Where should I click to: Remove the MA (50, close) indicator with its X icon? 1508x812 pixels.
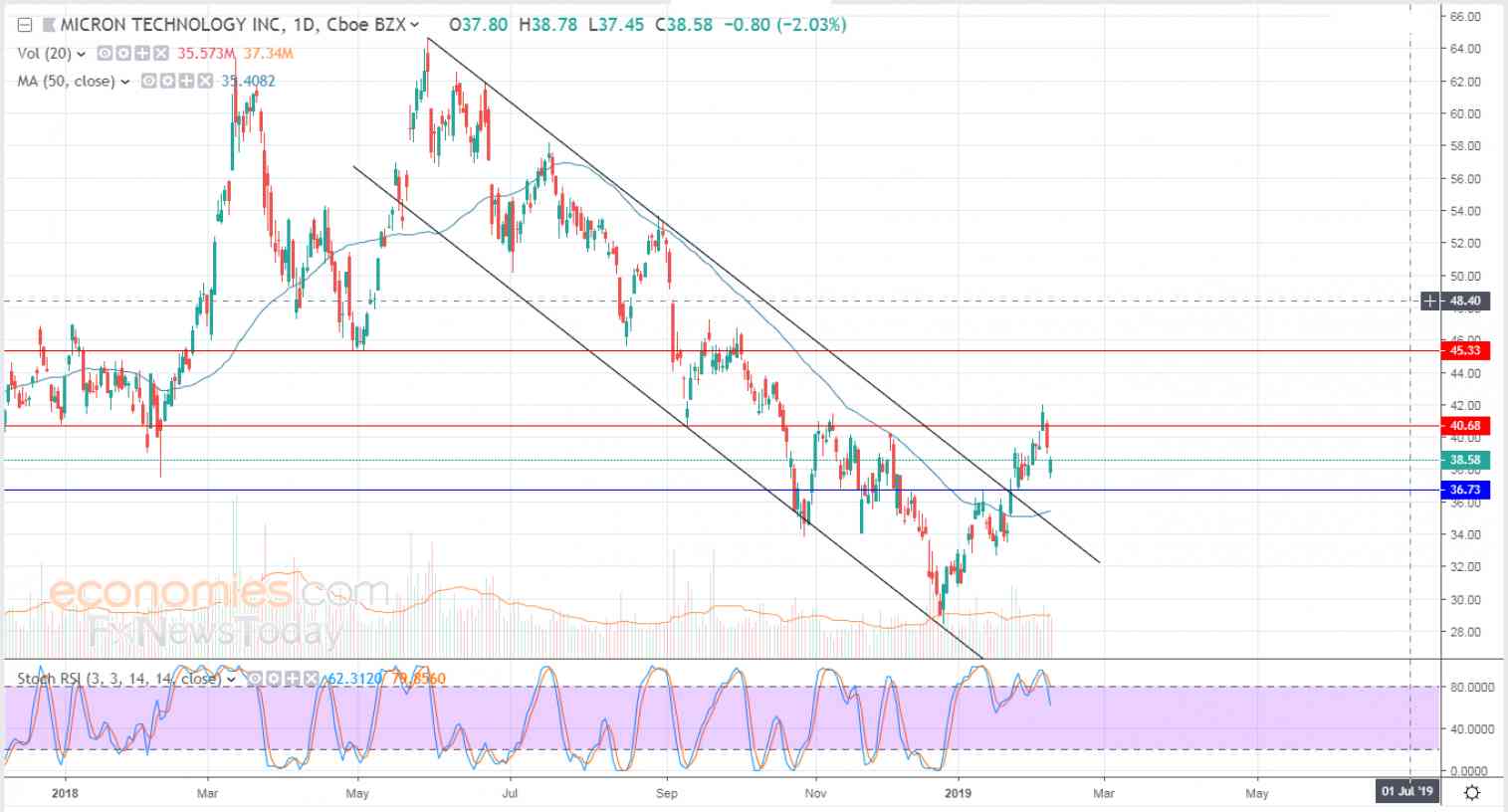tap(205, 82)
